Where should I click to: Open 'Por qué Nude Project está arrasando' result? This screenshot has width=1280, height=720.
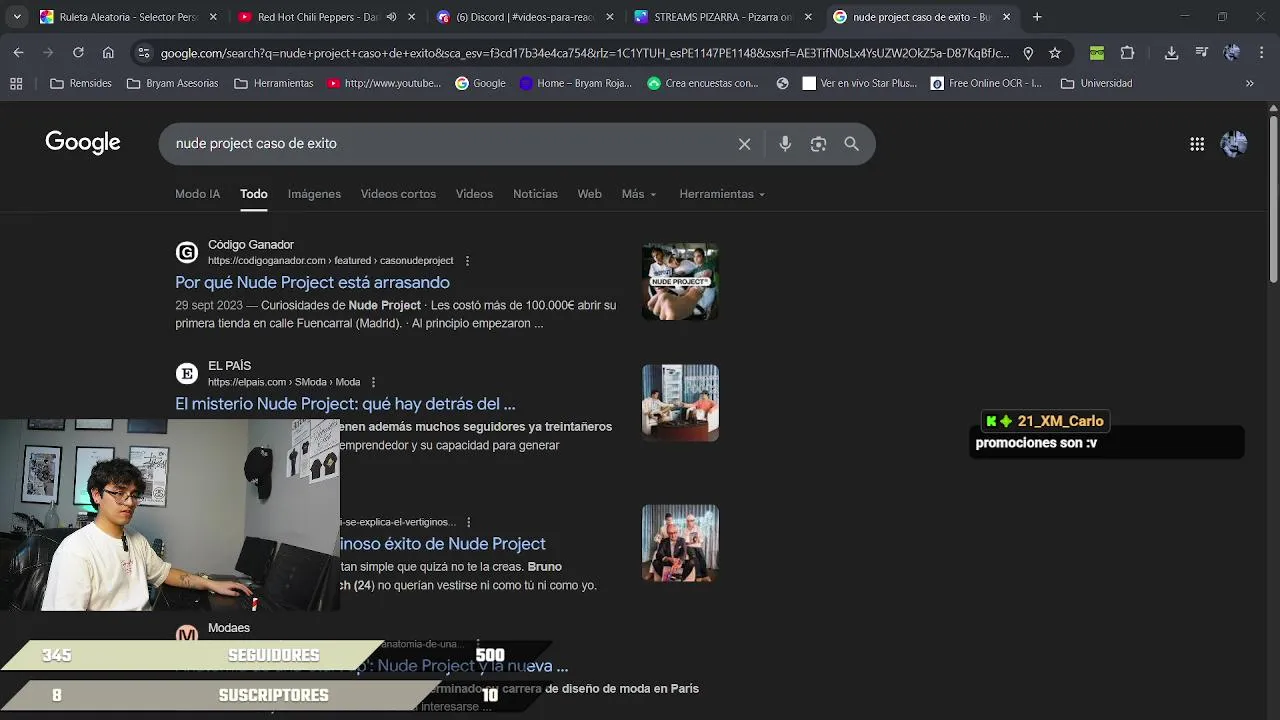click(x=312, y=283)
